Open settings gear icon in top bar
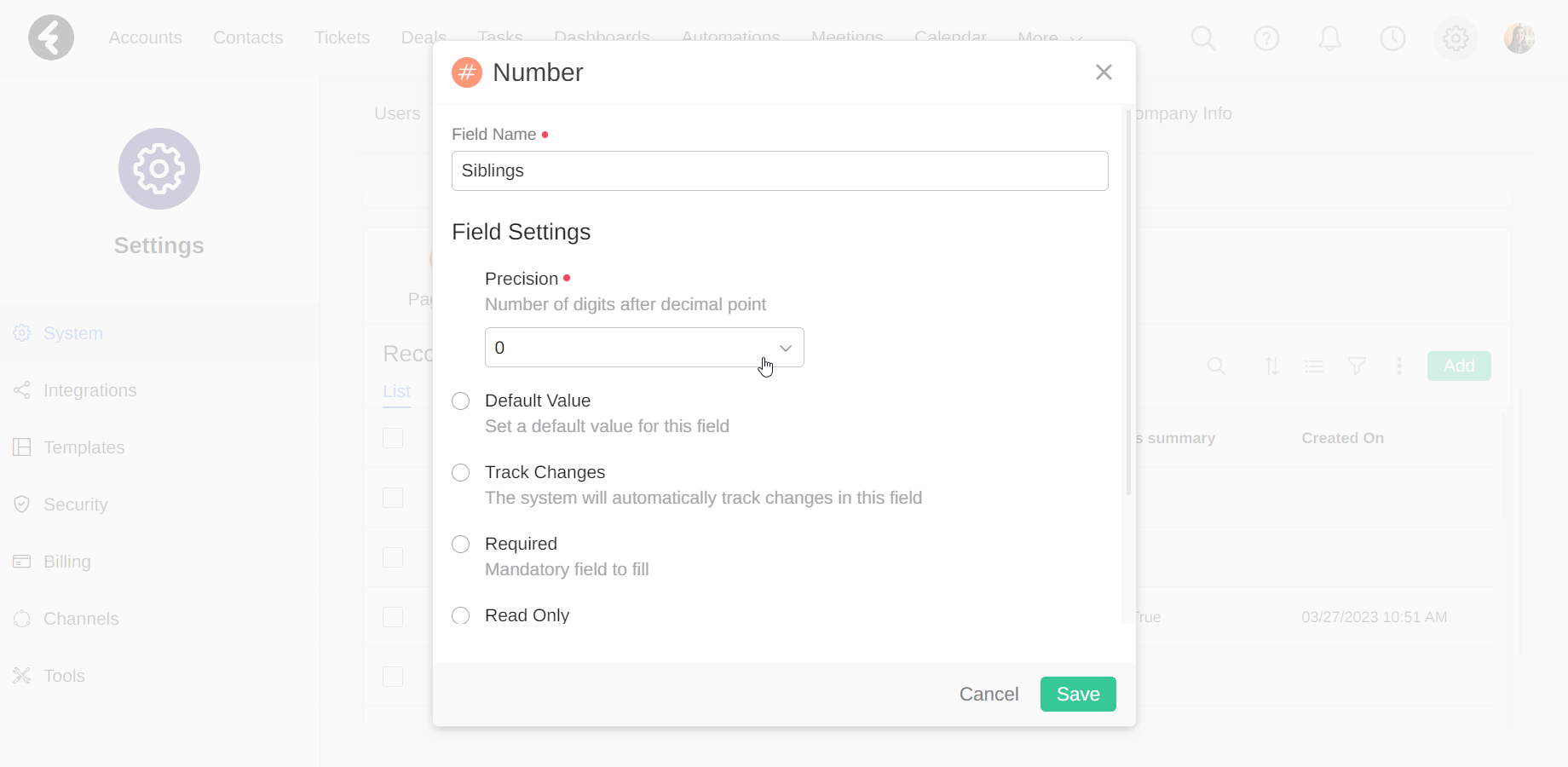Image resolution: width=1568 pixels, height=767 pixels. 1456,37
